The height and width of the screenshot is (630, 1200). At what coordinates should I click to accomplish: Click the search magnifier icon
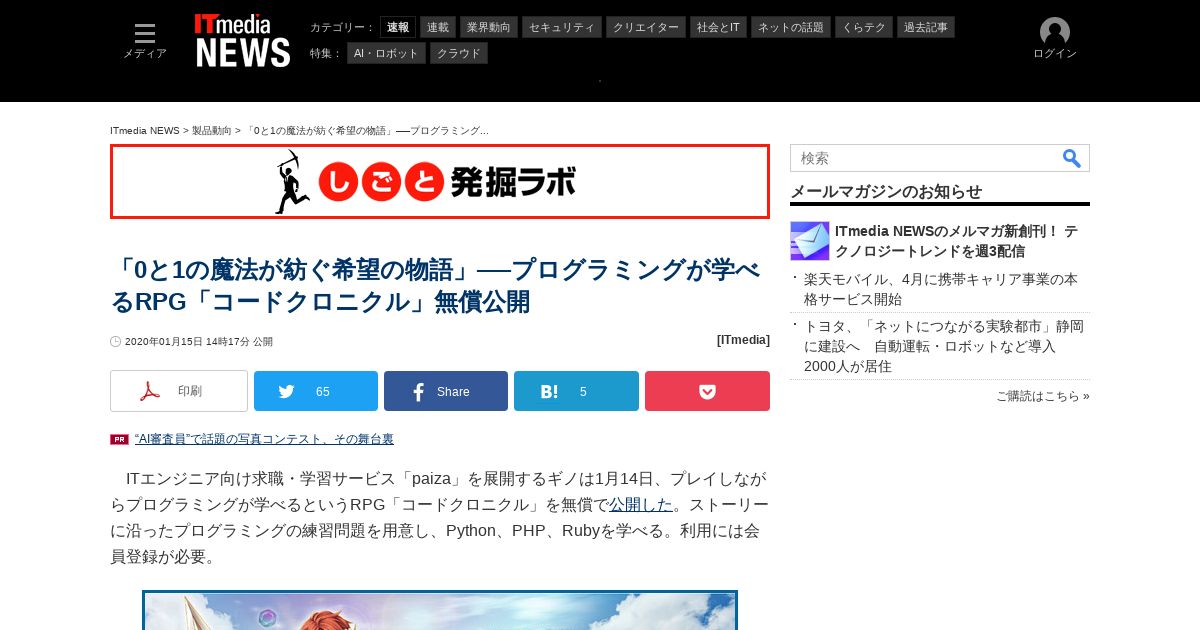(x=1072, y=158)
